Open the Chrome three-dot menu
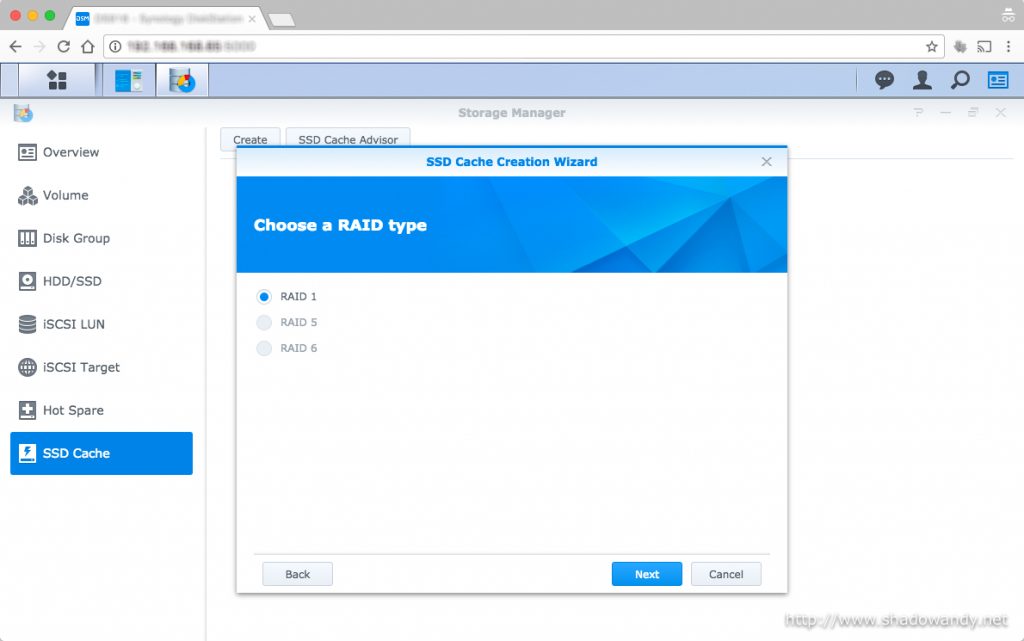 (x=1008, y=46)
